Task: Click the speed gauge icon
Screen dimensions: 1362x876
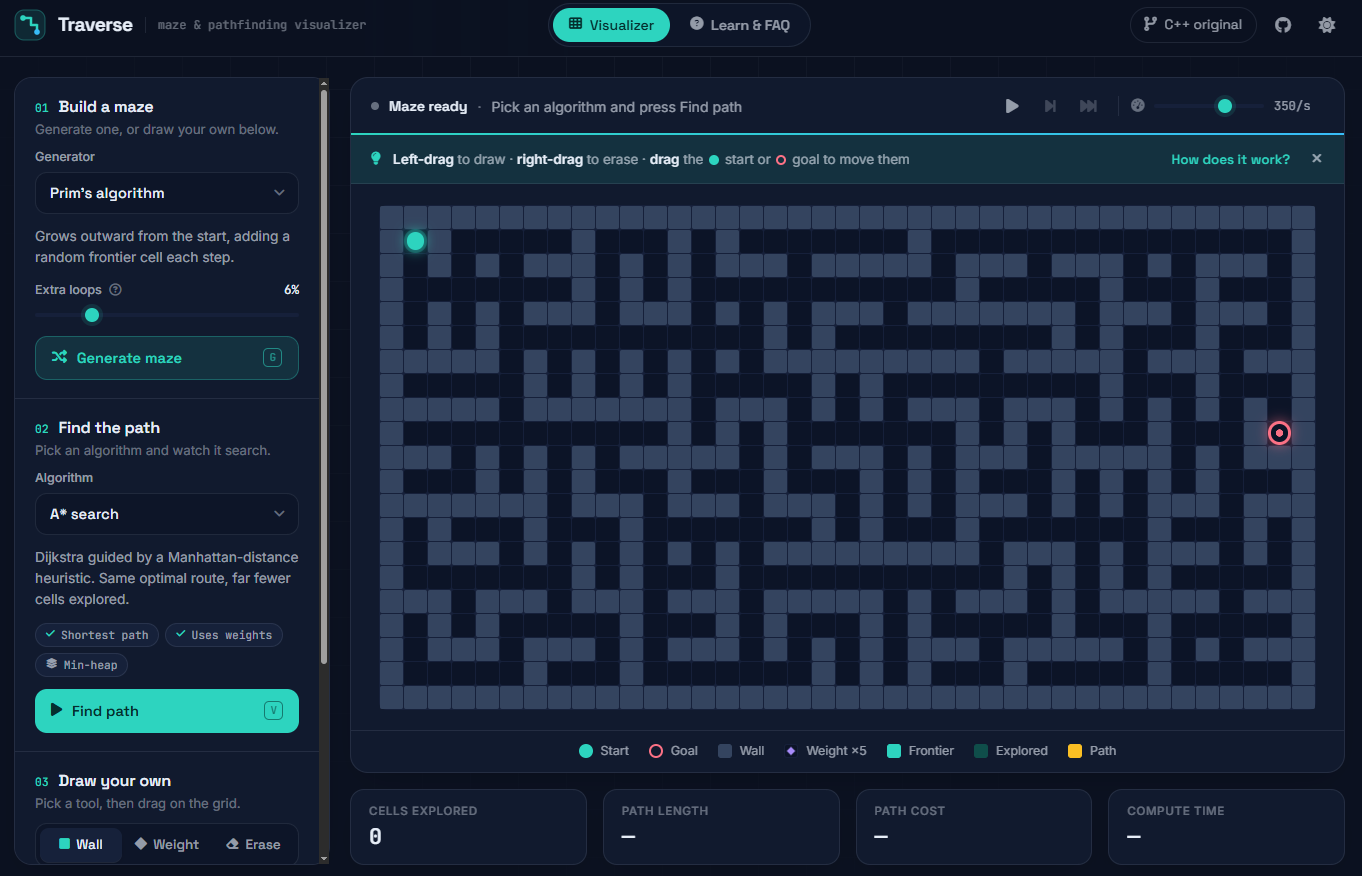Action: [x=1137, y=105]
